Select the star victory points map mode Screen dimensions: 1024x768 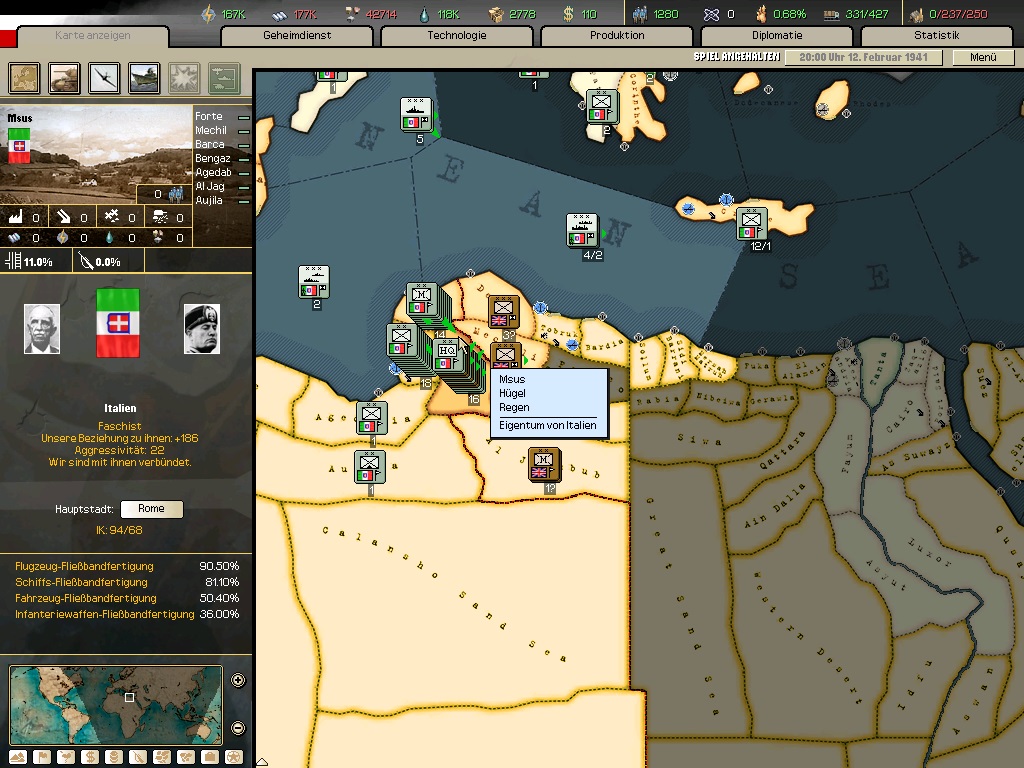(234, 757)
